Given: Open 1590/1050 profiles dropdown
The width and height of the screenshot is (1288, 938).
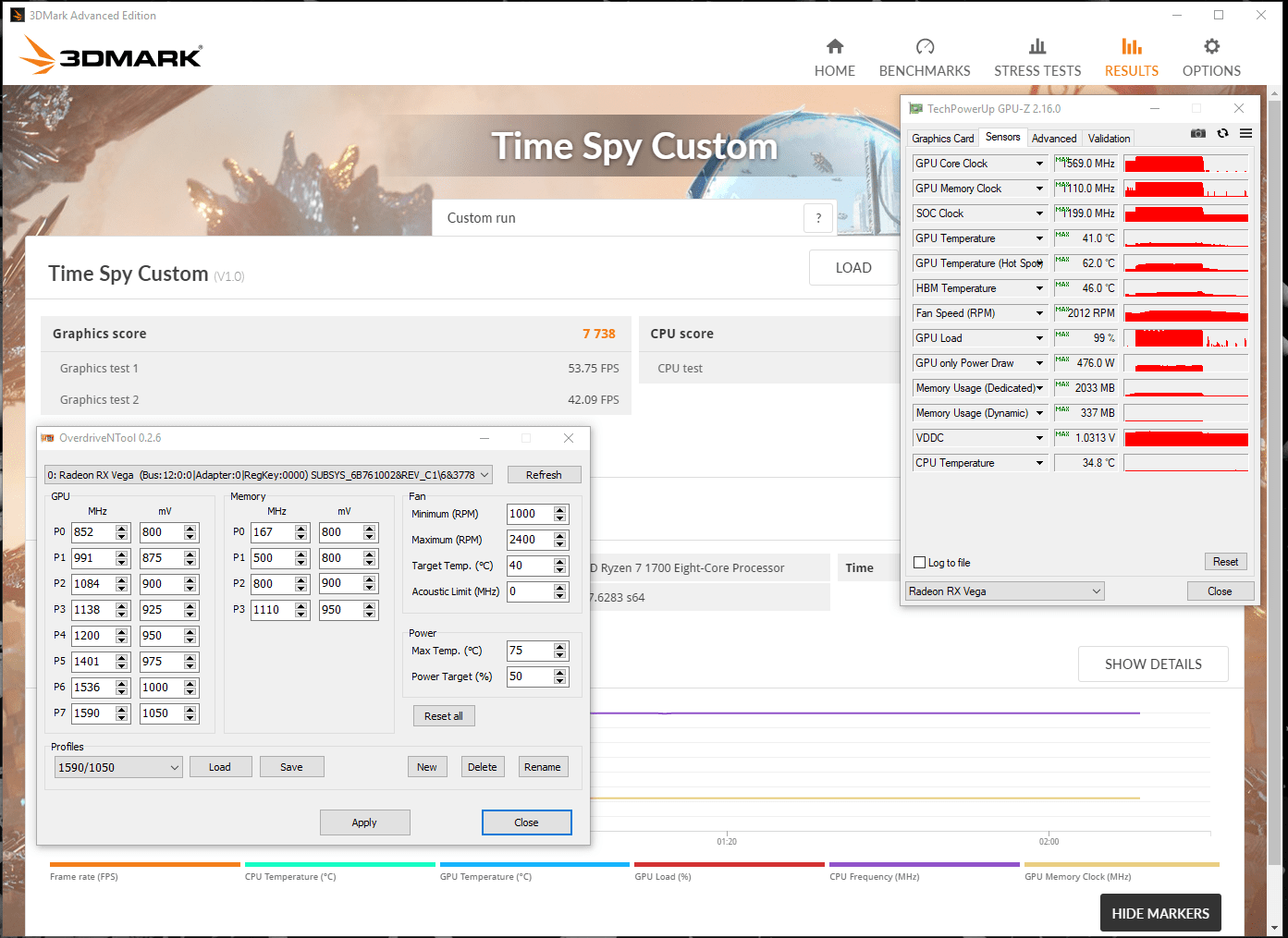Looking at the screenshot, I should (118, 767).
